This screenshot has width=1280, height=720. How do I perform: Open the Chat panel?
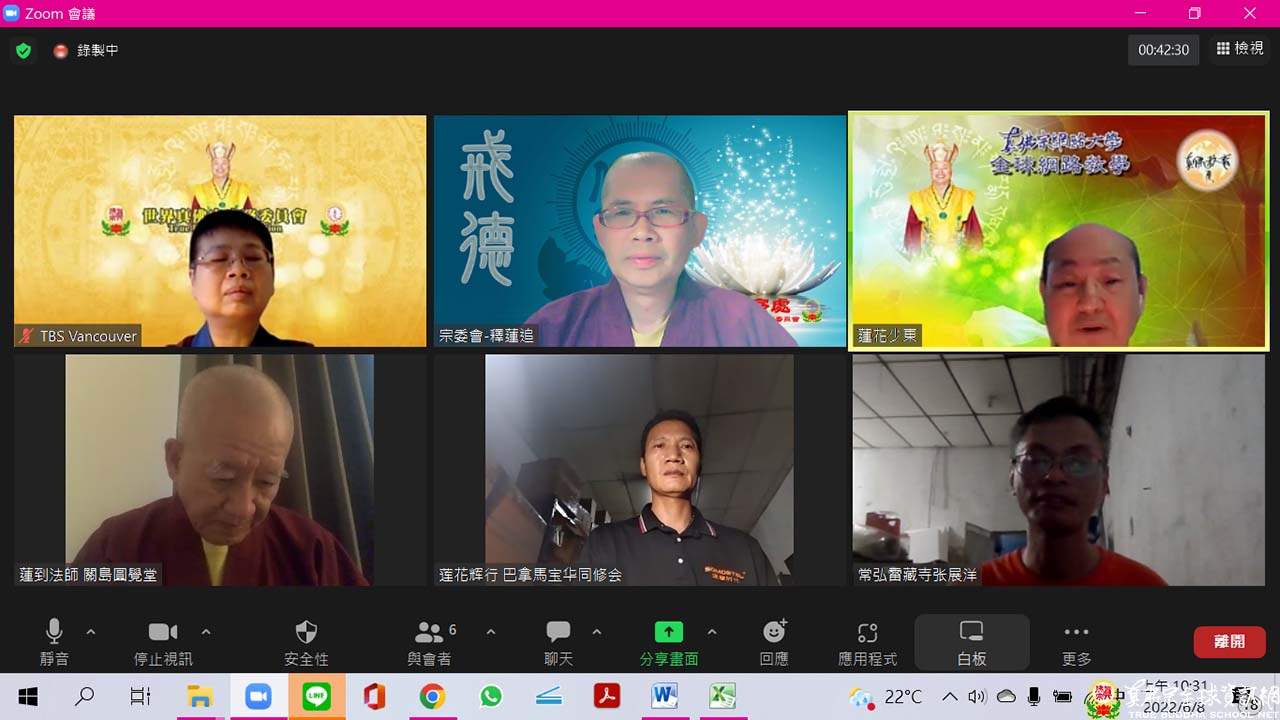pyautogui.click(x=558, y=642)
